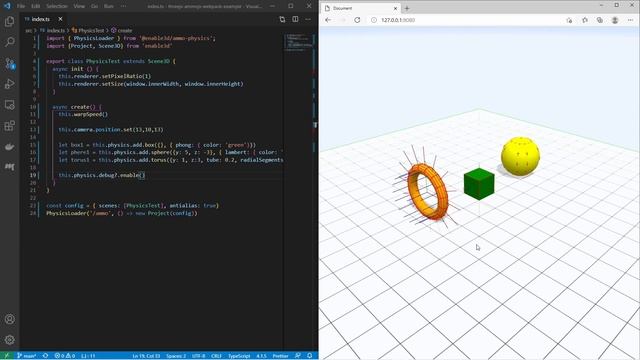The width and height of the screenshot is (640, 360).
Task: Click the npm icon in the activity bar
Action: 9,167
